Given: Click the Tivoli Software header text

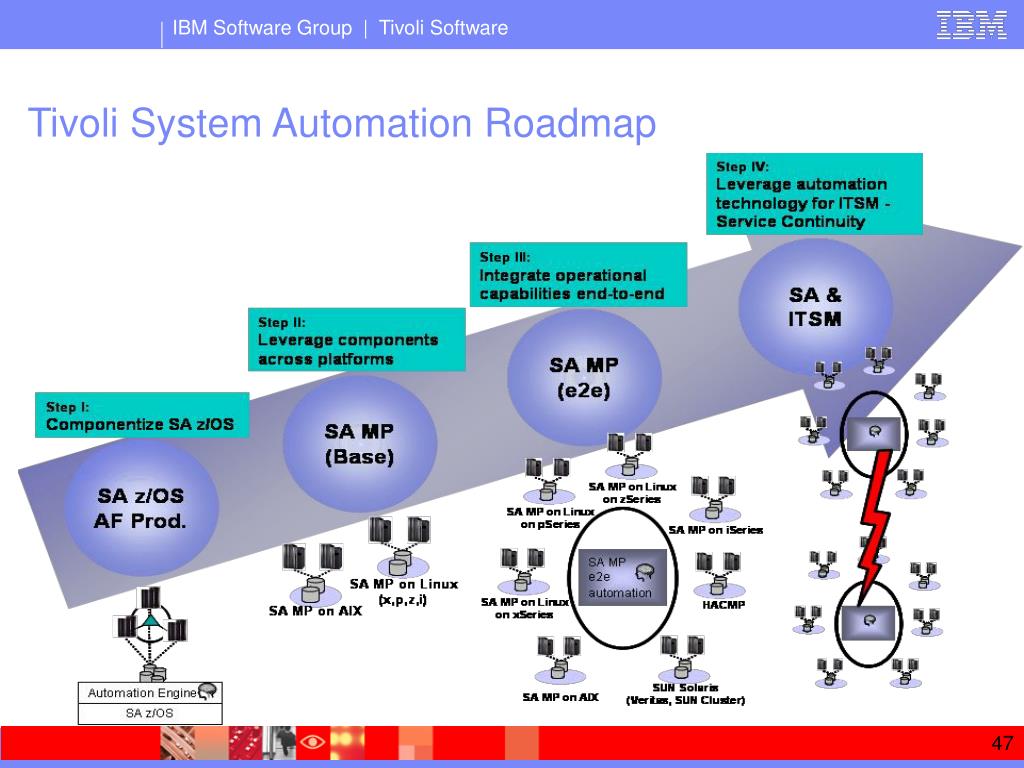Looking at the screenshot, I should tap(443, 28).
